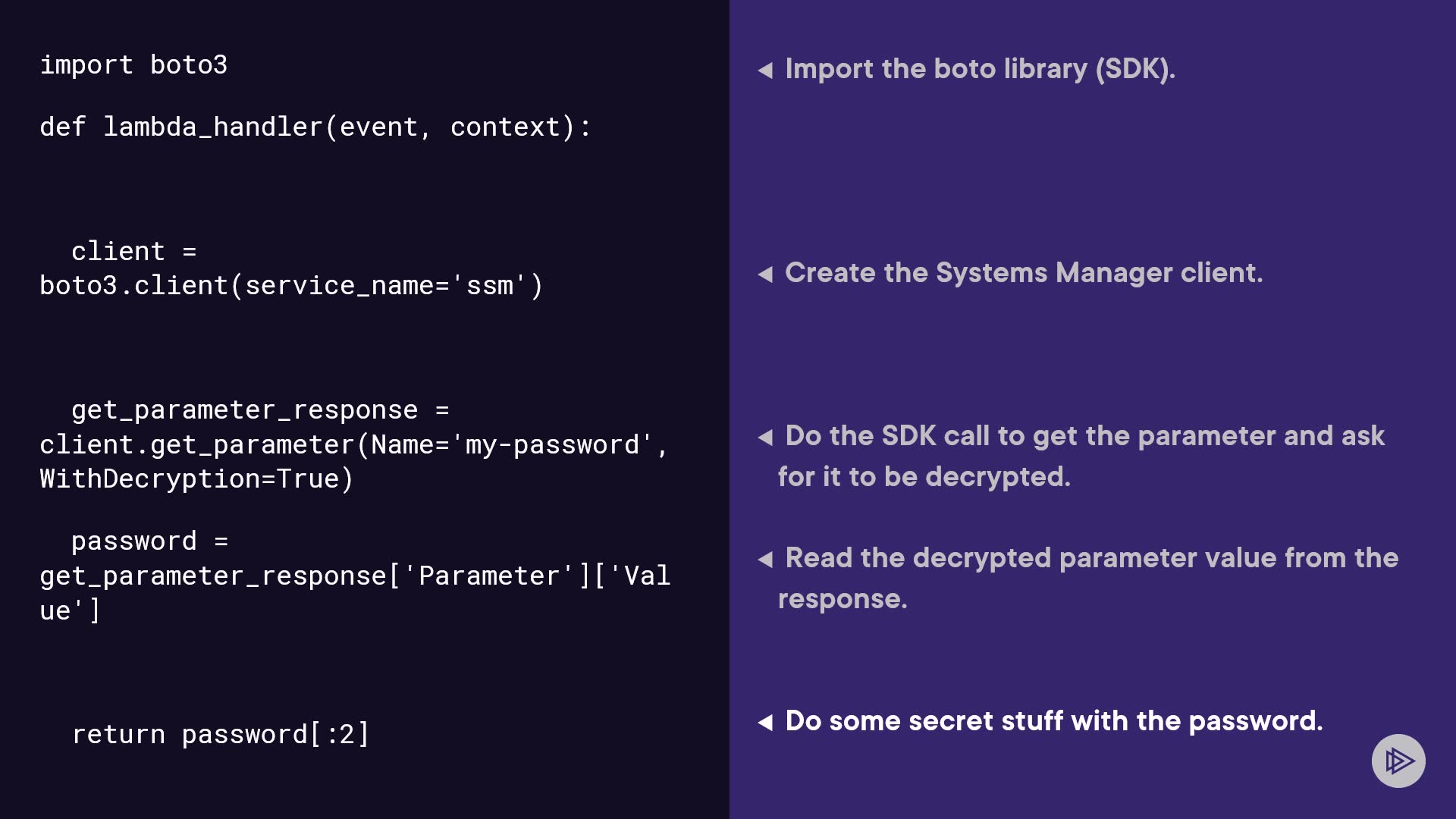Click arrow bullet beside "Create the Systems Manager client"
The width and height of the screenshot is (1456, 819).
[765, 274]
